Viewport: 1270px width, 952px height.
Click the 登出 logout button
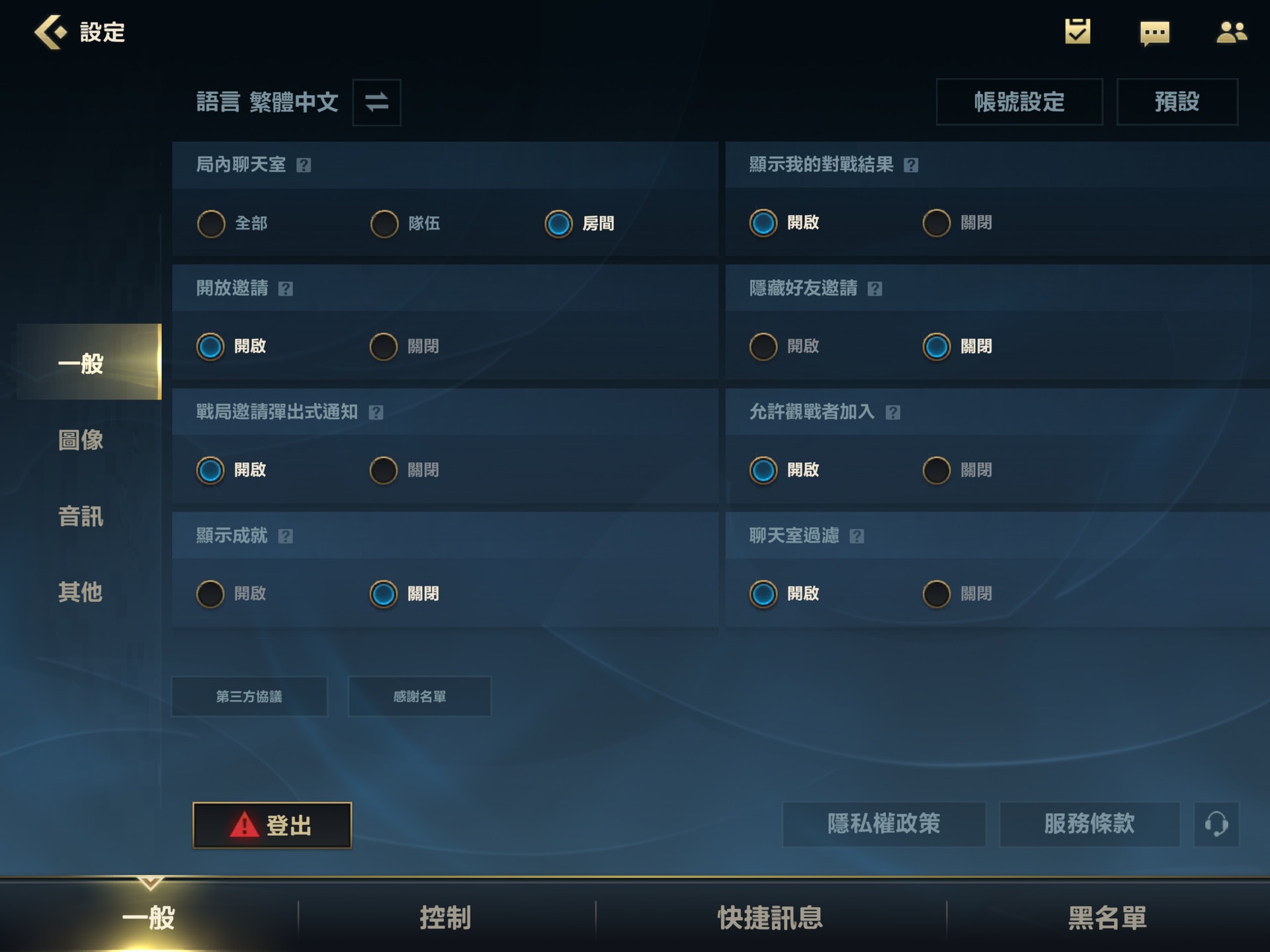(272, 825)
